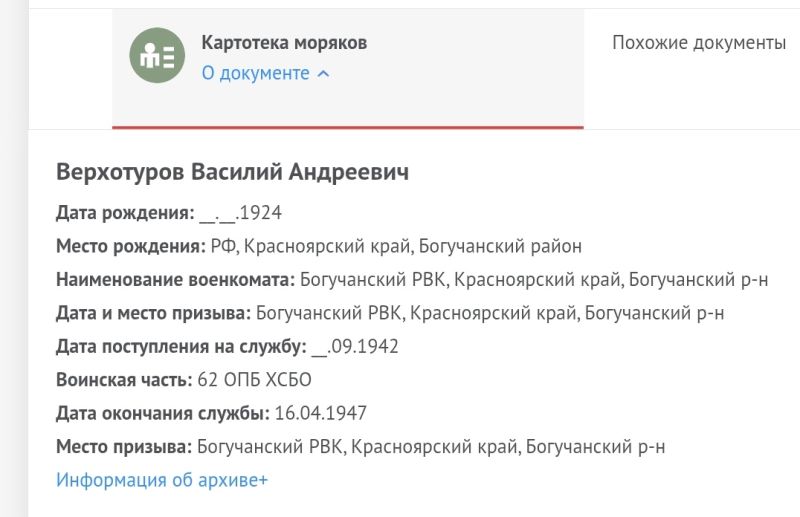This screenshot has height=517, width=800.
Task: Click the name Верхотуров Василий Андреевич heading
Action: pos(232,171)
